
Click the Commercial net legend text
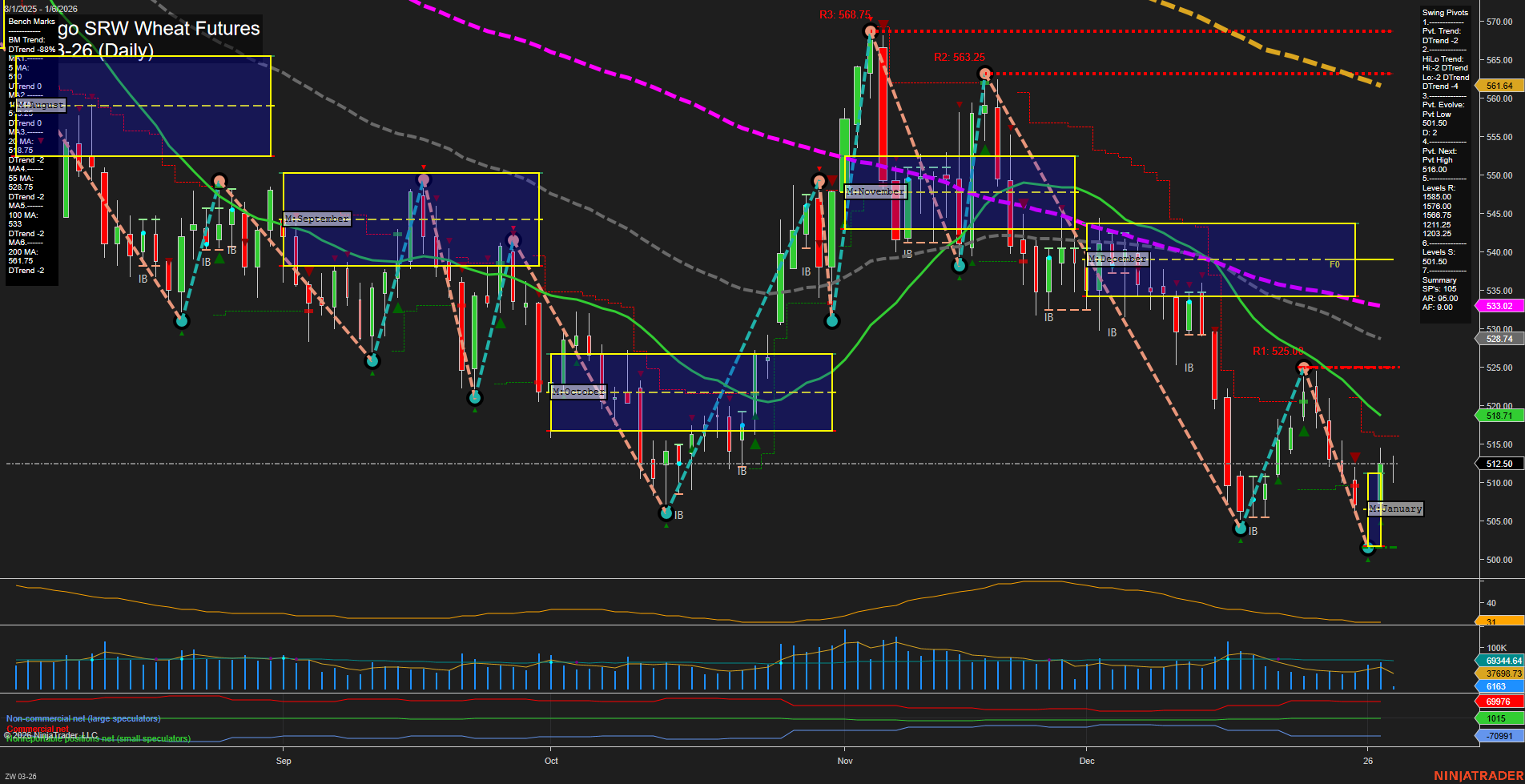38,729
